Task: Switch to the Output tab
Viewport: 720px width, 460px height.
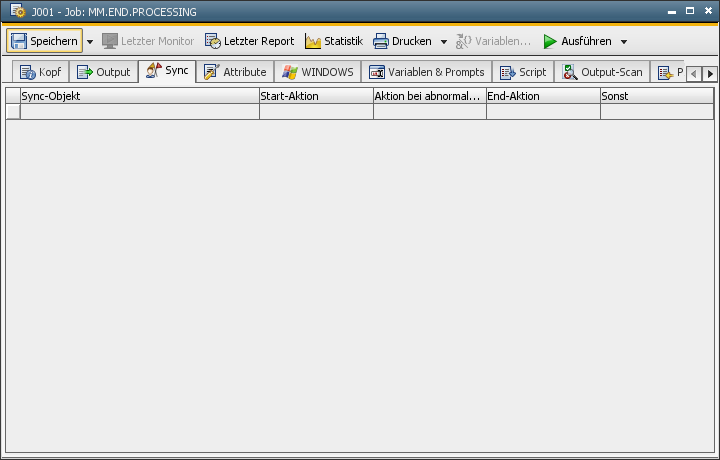Action: pos(104,72)
